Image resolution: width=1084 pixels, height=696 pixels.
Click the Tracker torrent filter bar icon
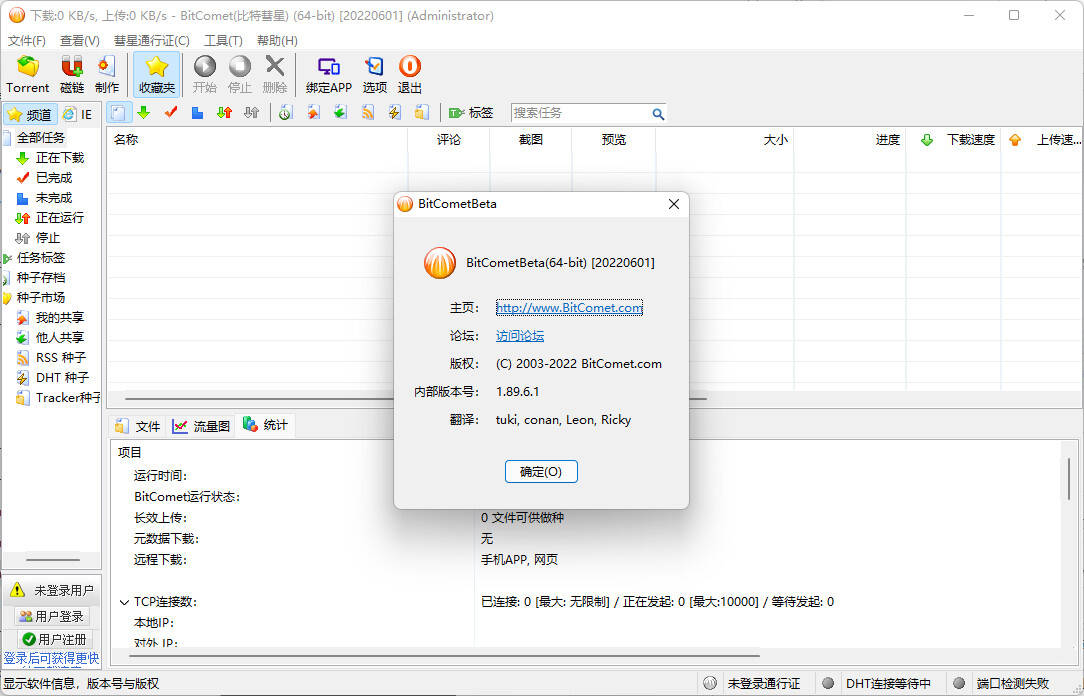point(422,113)
